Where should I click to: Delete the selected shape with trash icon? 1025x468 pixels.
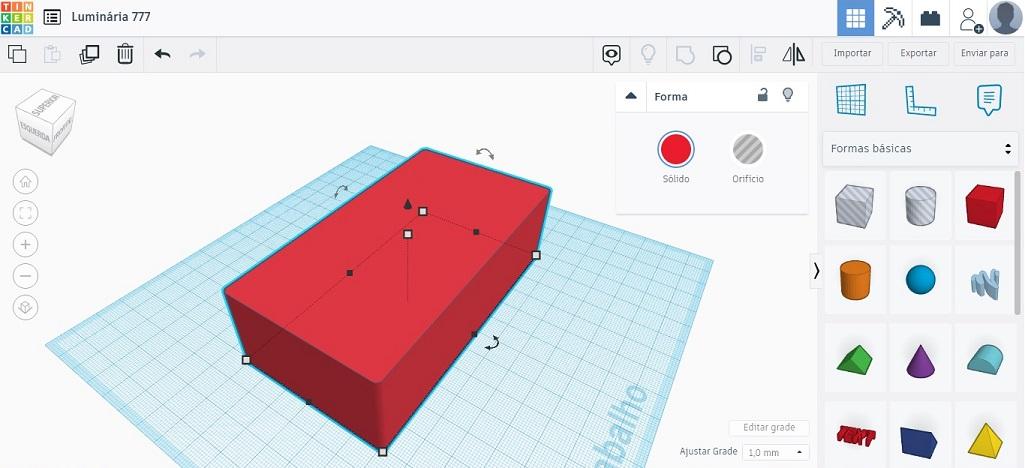(125, 54)
